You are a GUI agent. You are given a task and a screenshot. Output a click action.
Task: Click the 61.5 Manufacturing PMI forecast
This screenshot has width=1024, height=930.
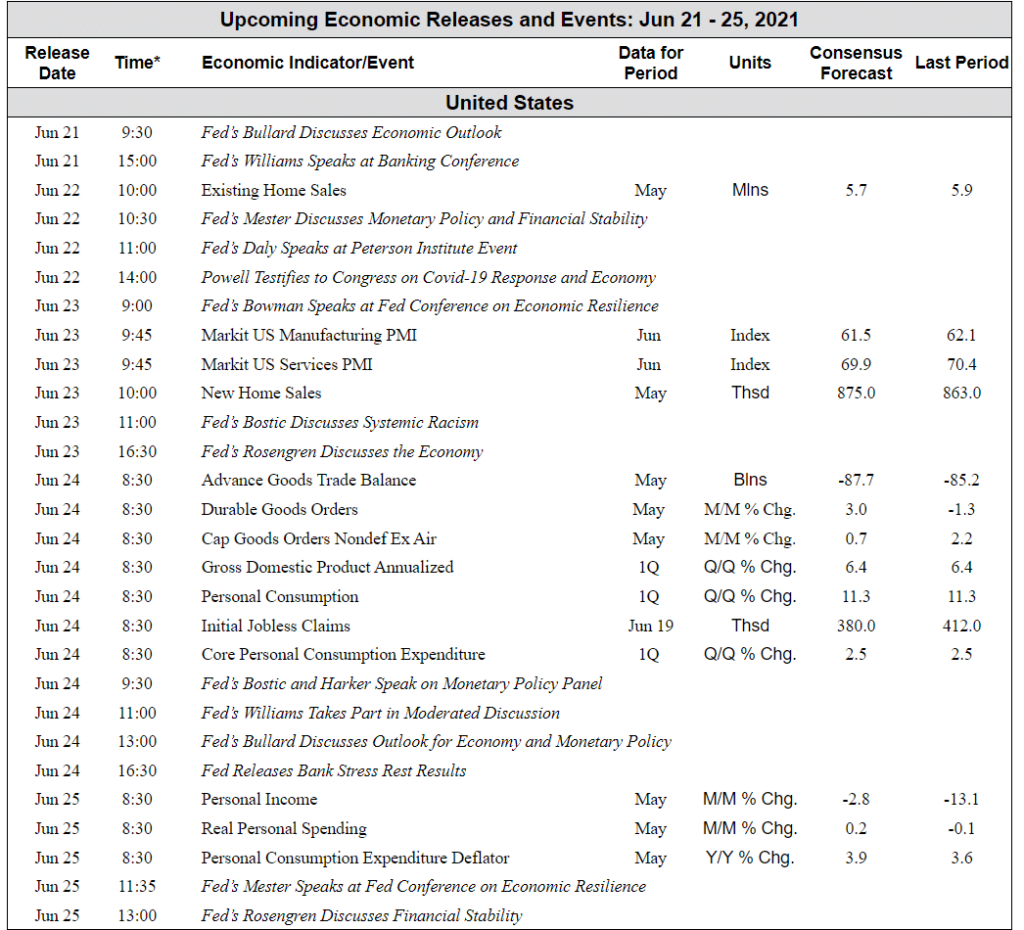[856, 335]
